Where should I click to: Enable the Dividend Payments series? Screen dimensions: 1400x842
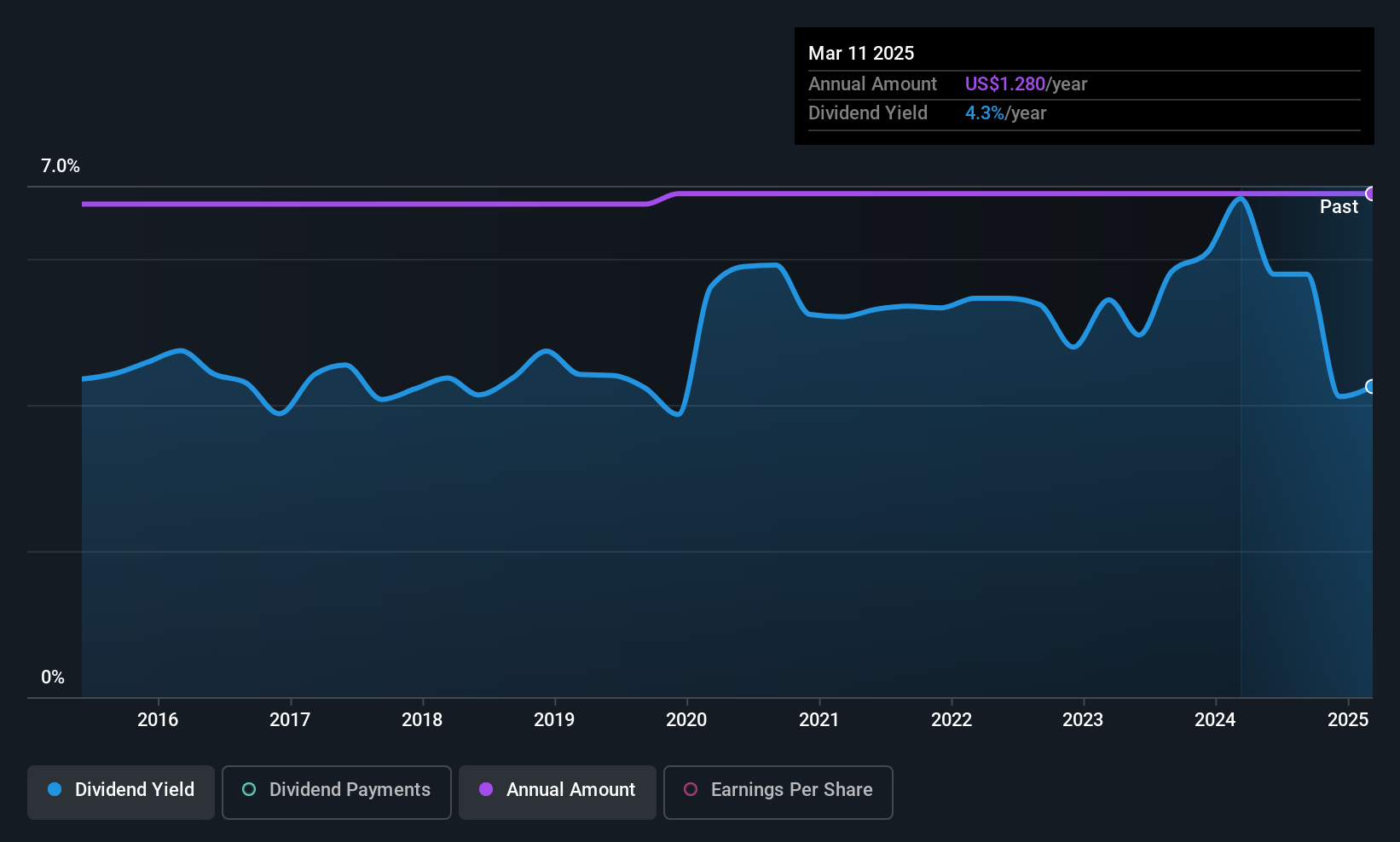337,793
